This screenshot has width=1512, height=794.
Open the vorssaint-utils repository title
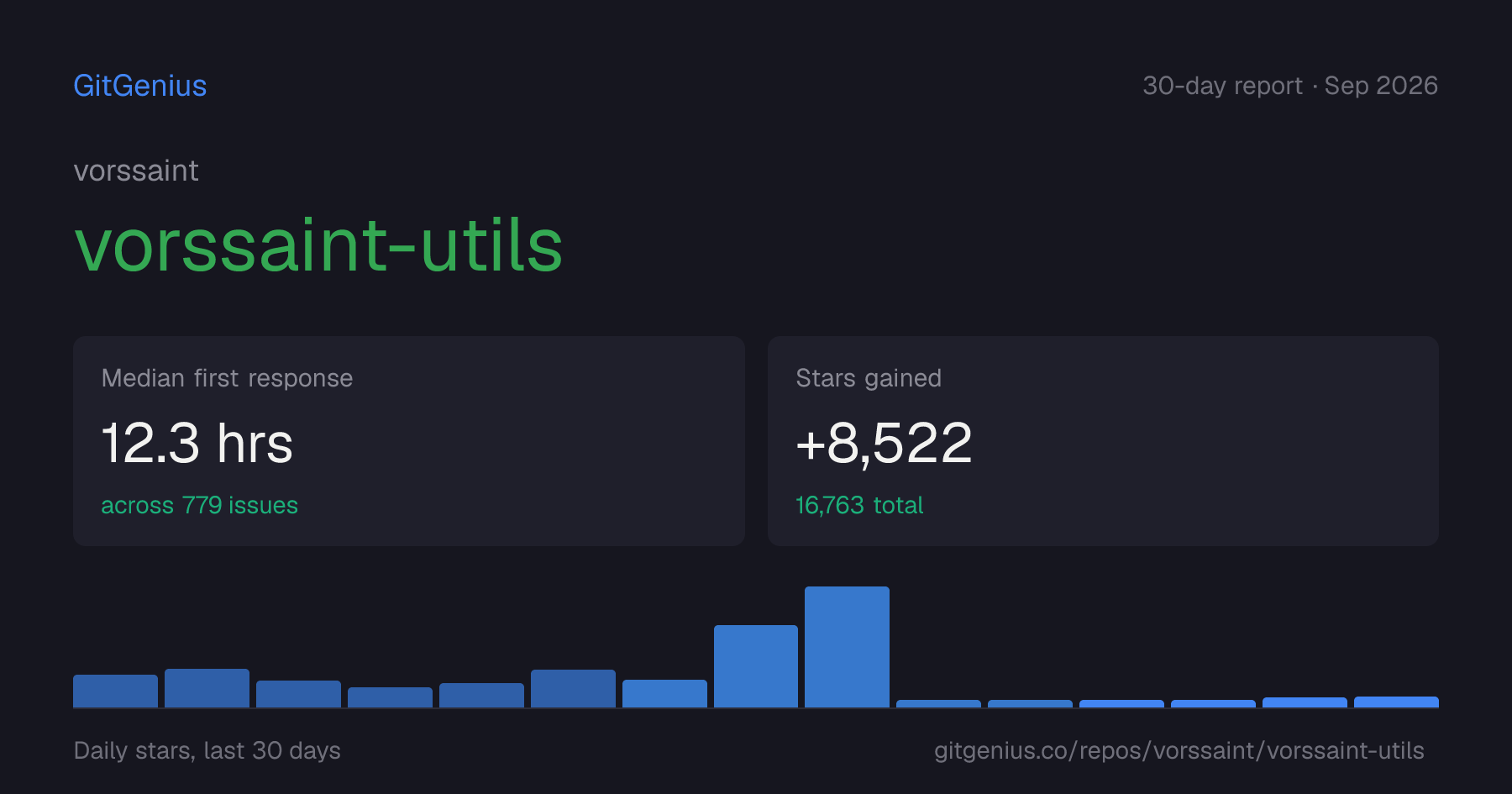click(x=318, y=245)
